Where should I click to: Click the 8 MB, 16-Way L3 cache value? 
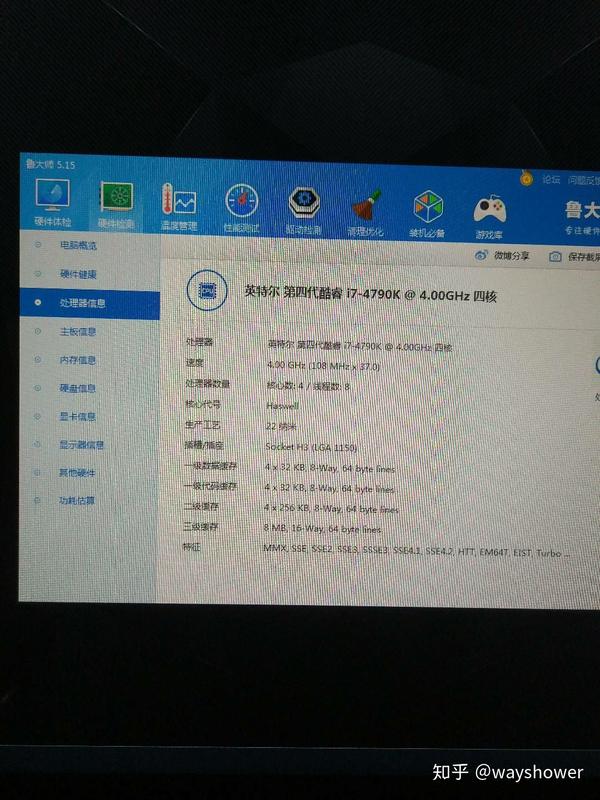pos(322,529)
